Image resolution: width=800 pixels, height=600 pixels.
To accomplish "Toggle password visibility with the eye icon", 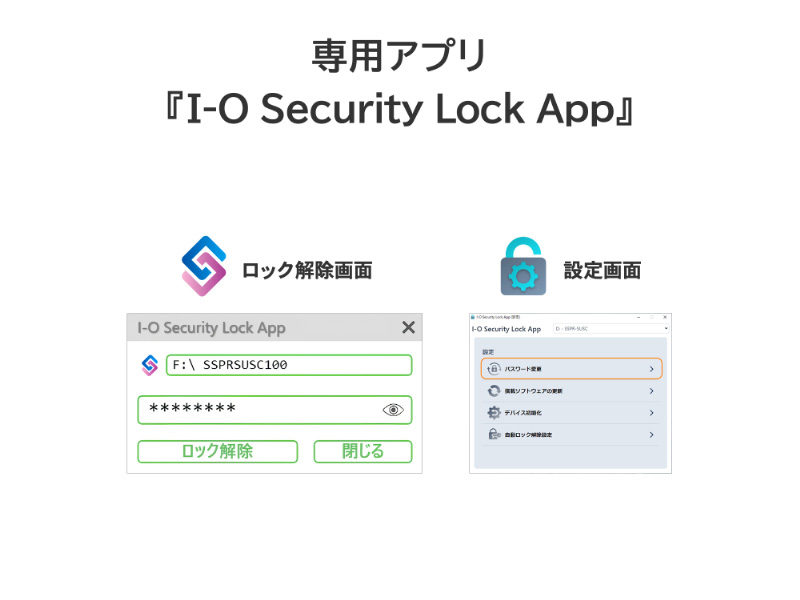I will click(x=393, y=410).
